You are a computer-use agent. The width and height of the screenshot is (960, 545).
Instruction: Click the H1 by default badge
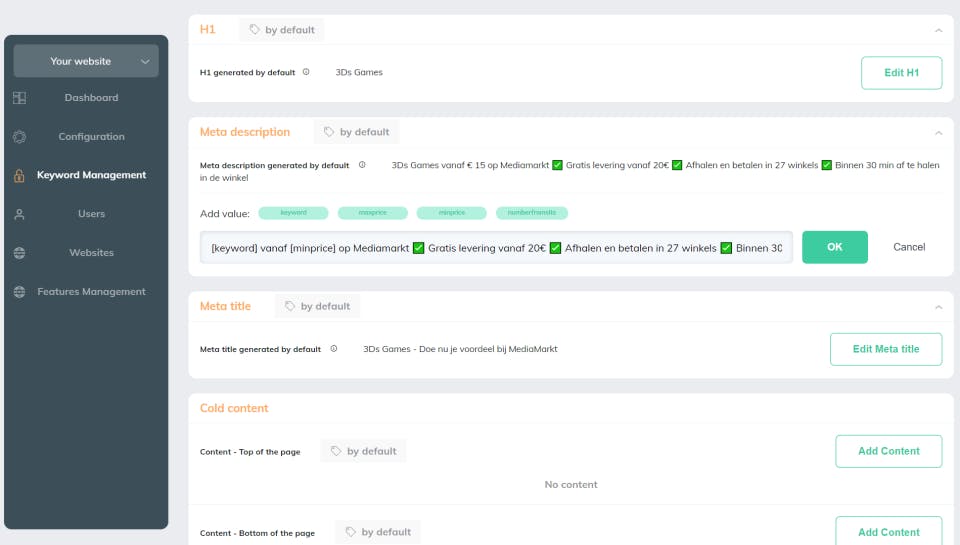click(x=281, y=29)
